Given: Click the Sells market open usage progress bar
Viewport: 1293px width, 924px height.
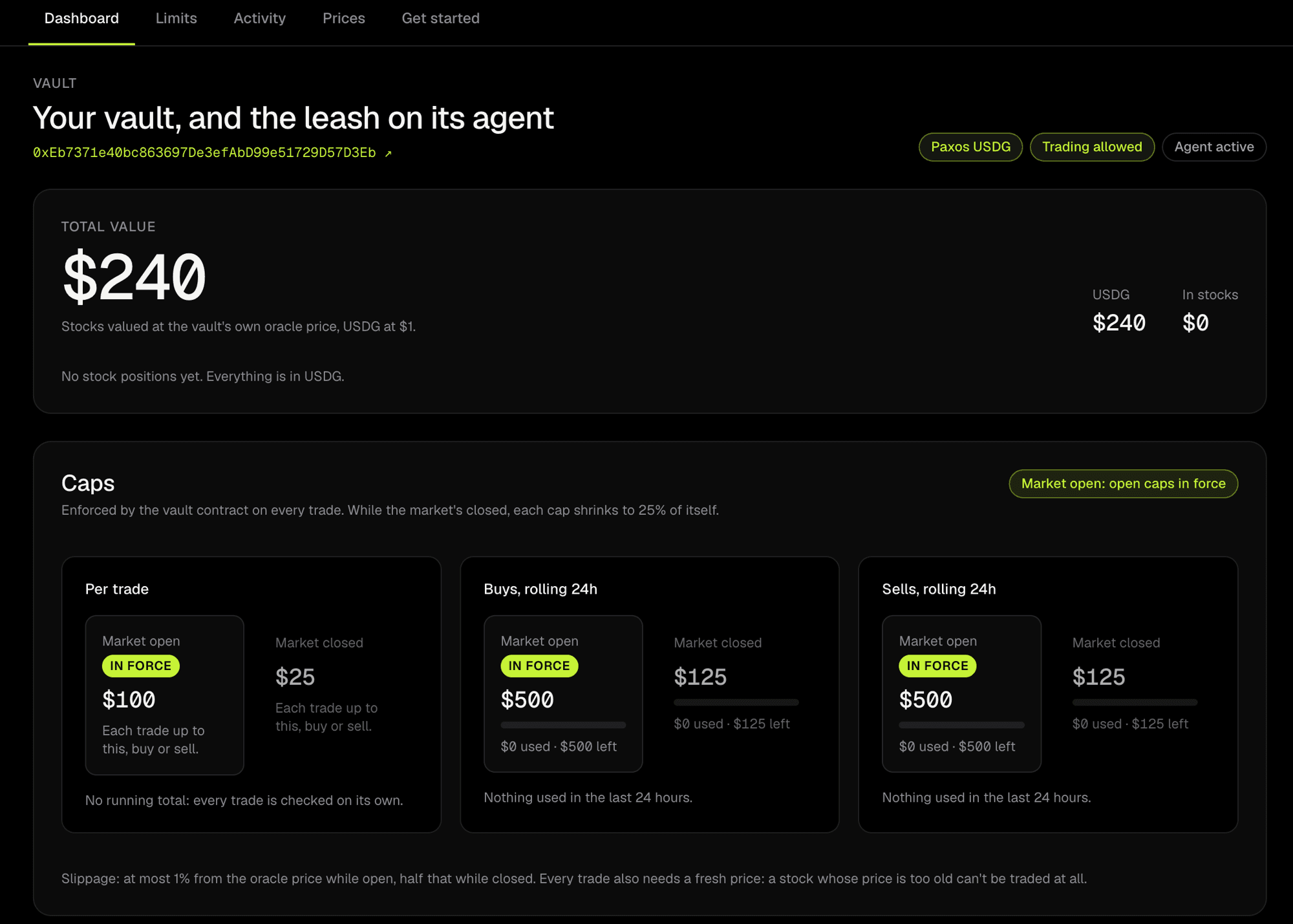Looking at the screenshot, I should 961,725.
